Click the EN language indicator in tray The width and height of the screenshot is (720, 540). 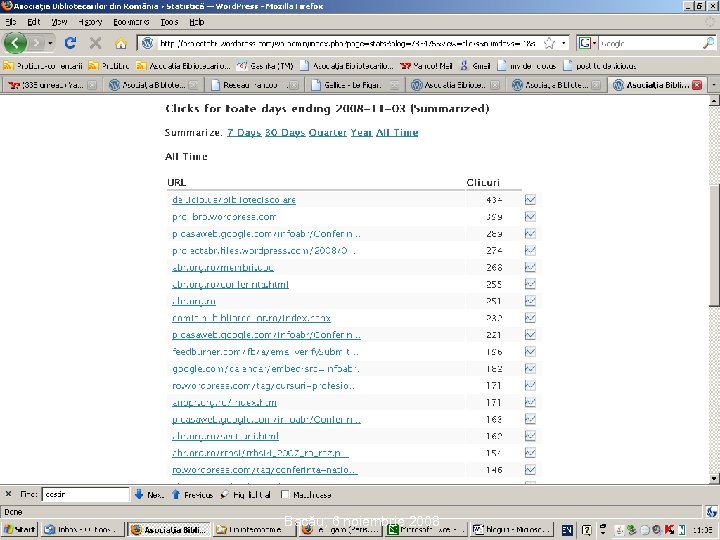pyautogui.click(x=567, y=530)
